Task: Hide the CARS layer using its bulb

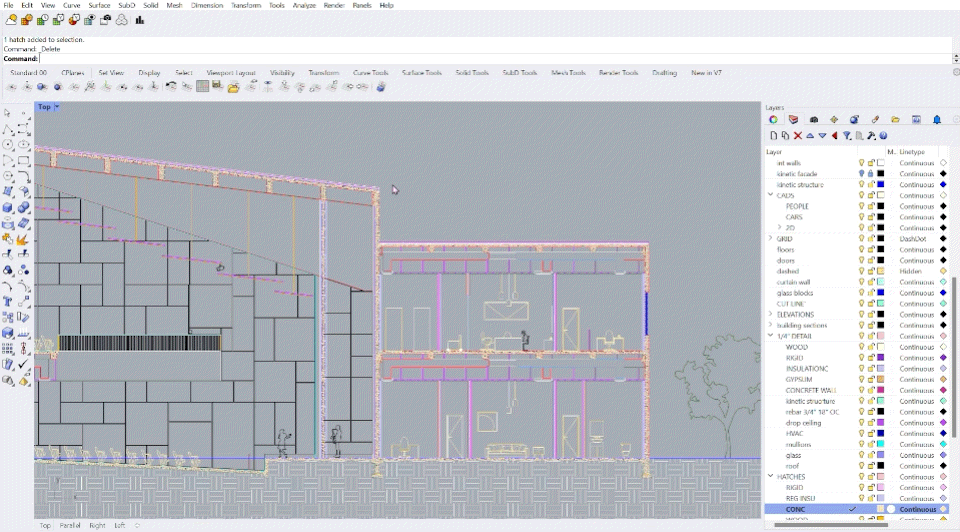Action: pyautogui.click(x=861, y=217)
